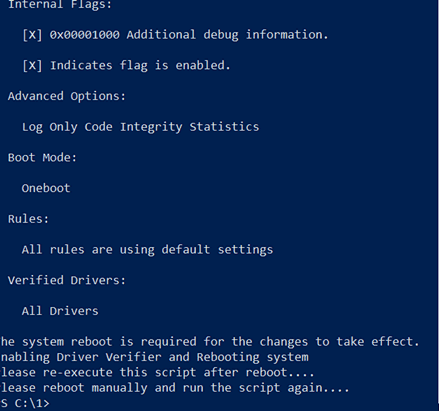Viewport: 439px width, 411px height.
Task: Click the Advanced Options heading
Action: click(x=67, y=96)
